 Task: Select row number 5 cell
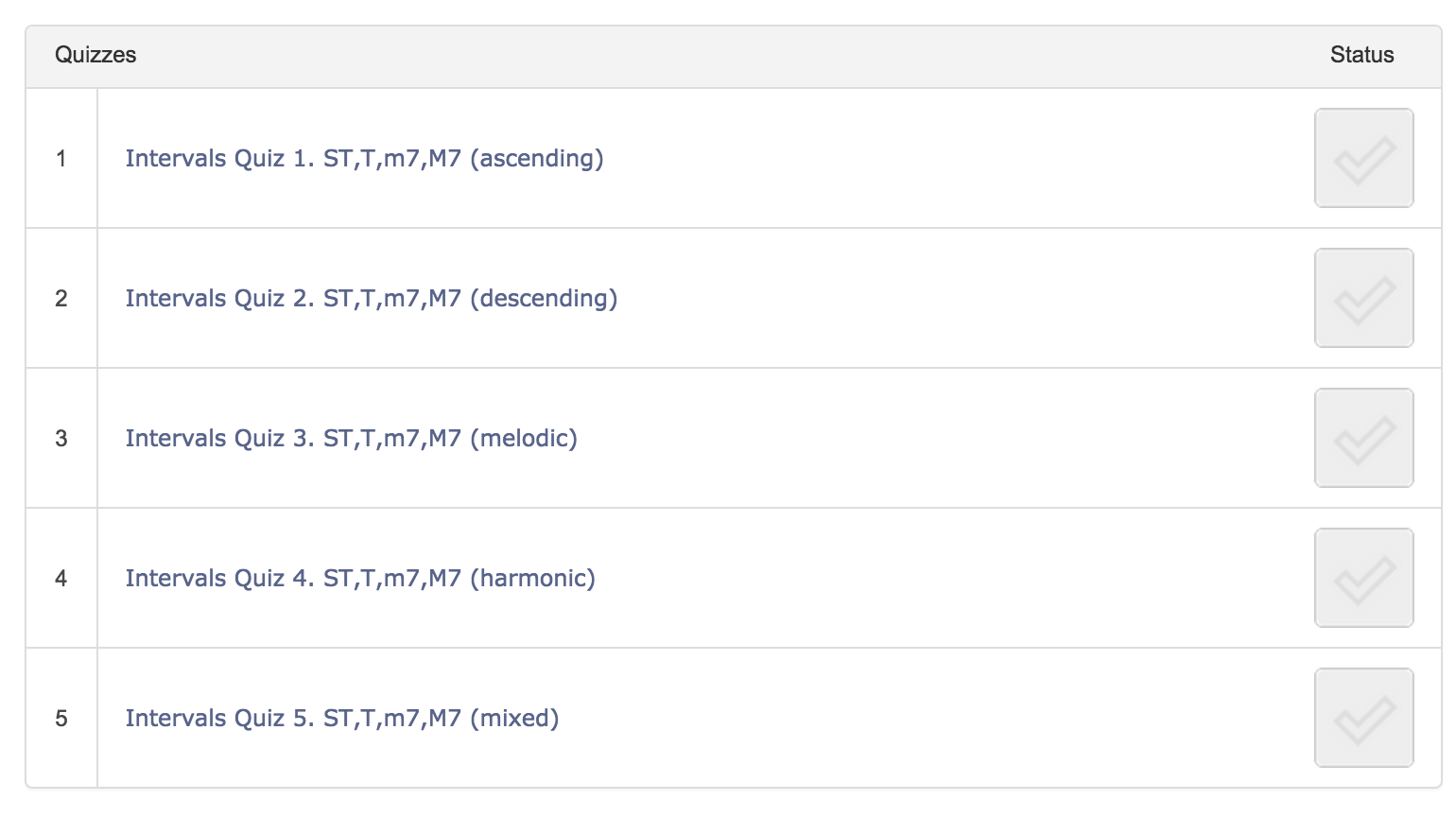(x=61, y=718)
